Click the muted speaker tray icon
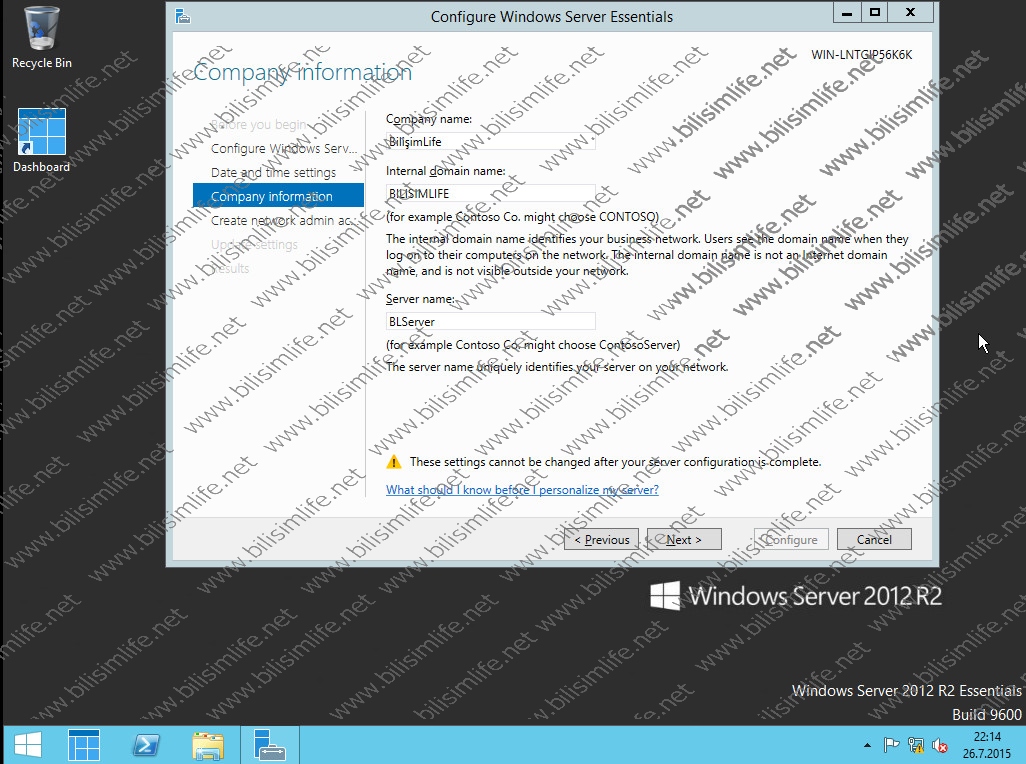 [x=940, y=745]
